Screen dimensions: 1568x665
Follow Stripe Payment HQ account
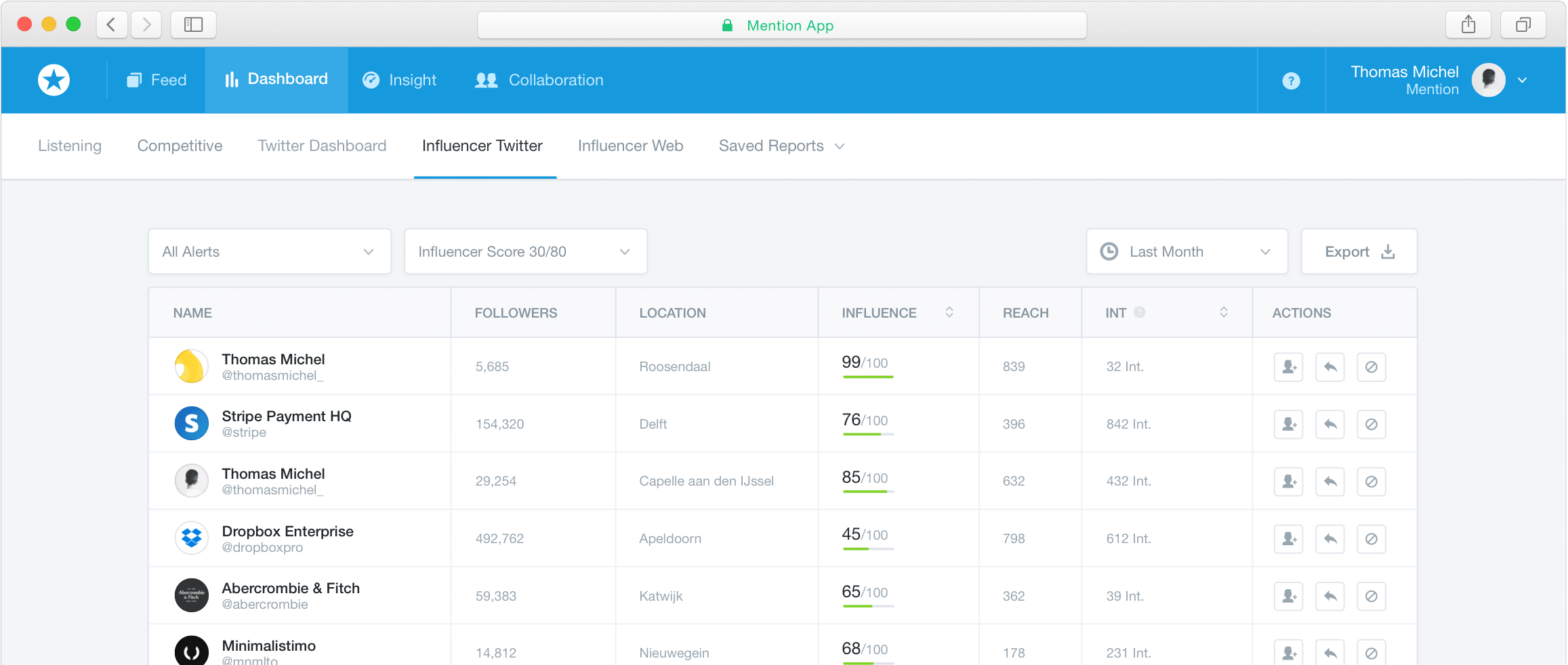click(1289, 425)
